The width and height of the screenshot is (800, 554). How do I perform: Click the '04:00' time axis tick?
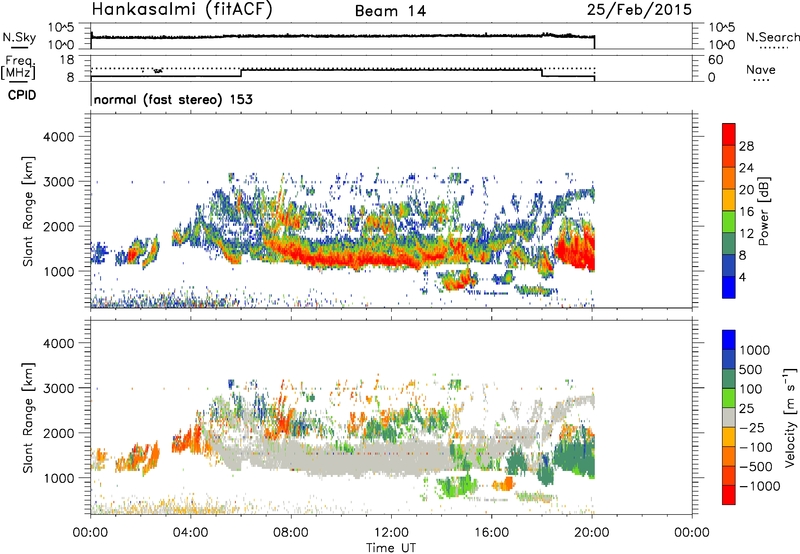coord(190,533)
